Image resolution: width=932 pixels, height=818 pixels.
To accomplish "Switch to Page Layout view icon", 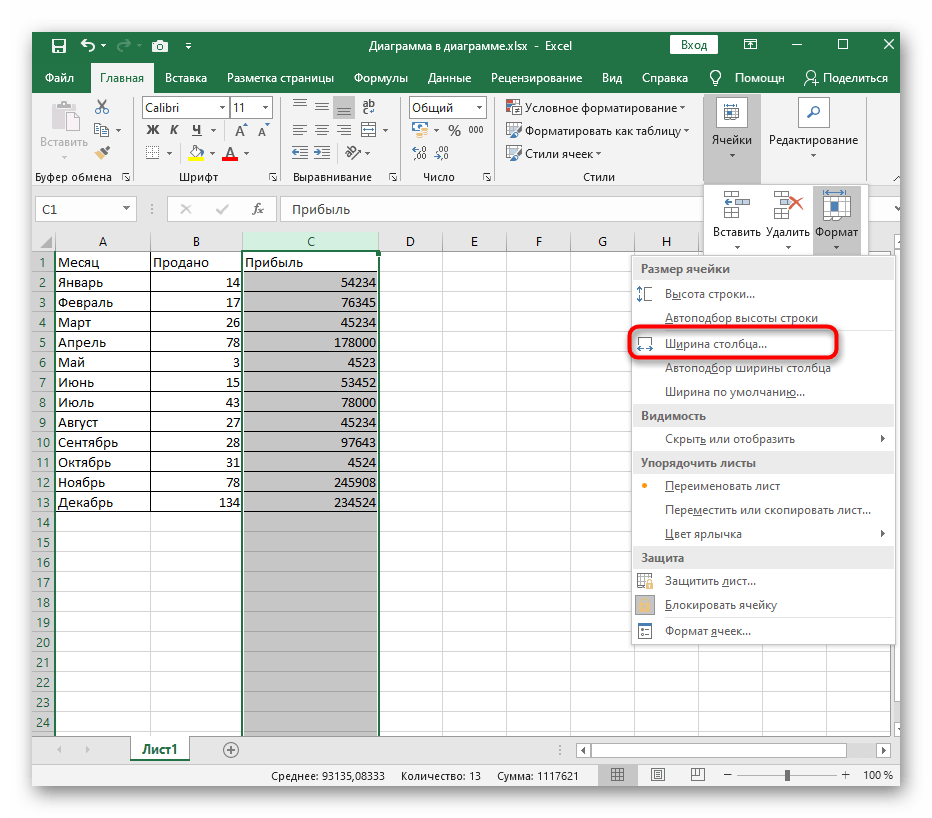I will point(657,775).
